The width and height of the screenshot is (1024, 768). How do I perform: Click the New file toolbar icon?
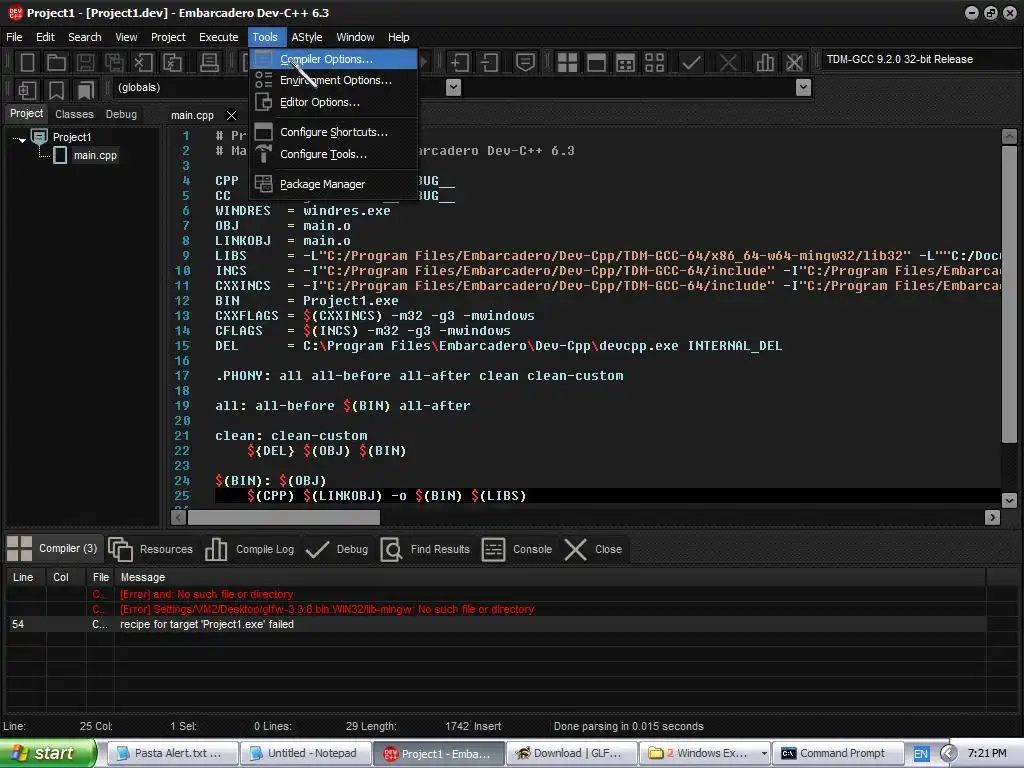click(x=27, y=63)
